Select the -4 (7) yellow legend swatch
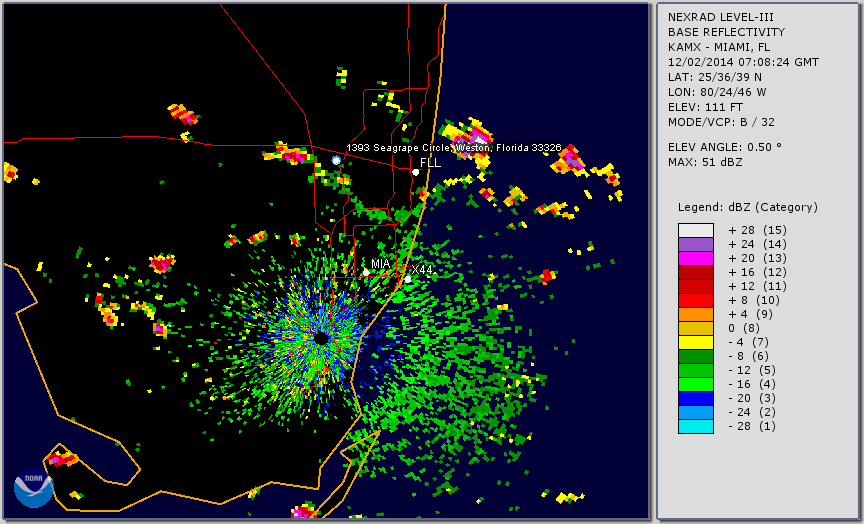This screenshot has width=864, height=524. click(x=696, y=343)
